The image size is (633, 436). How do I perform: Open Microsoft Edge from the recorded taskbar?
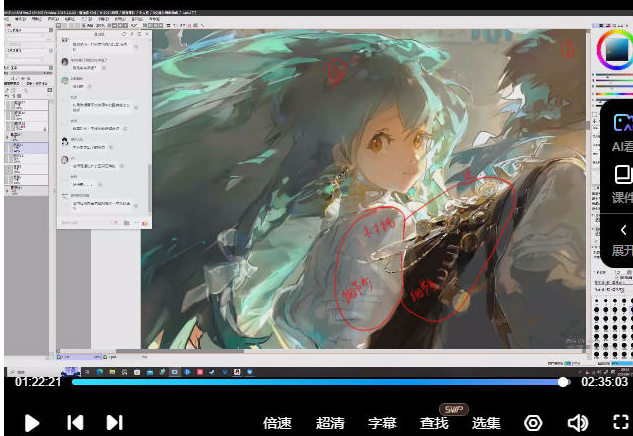coord(100,372)
